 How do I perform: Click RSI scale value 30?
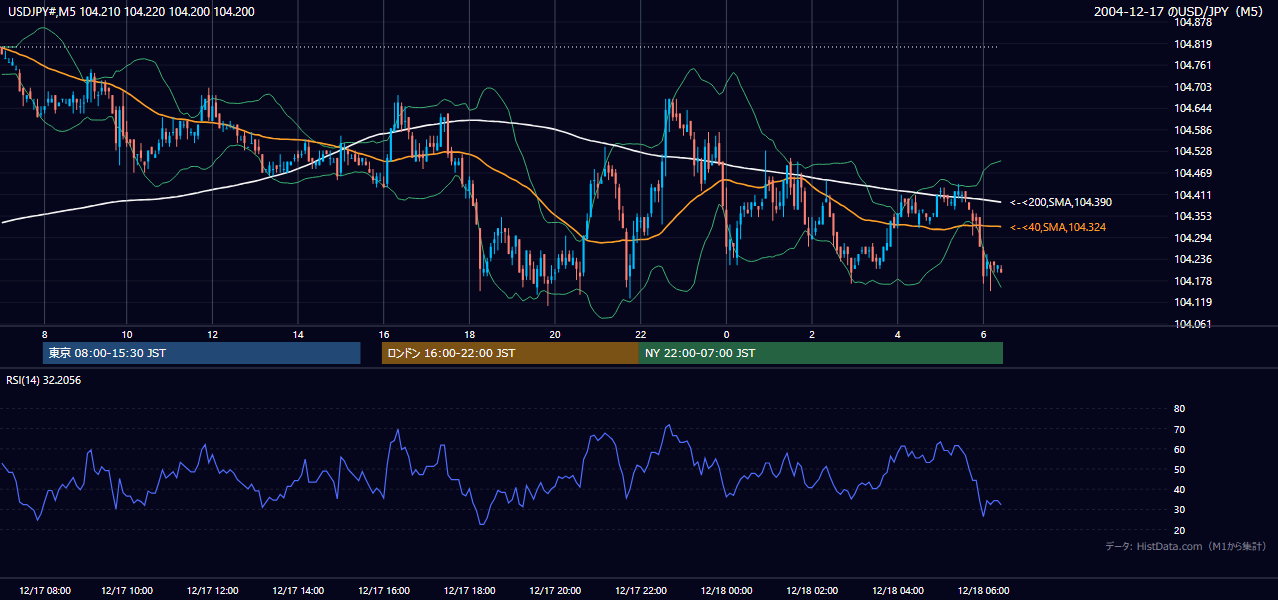point(1179,509)
